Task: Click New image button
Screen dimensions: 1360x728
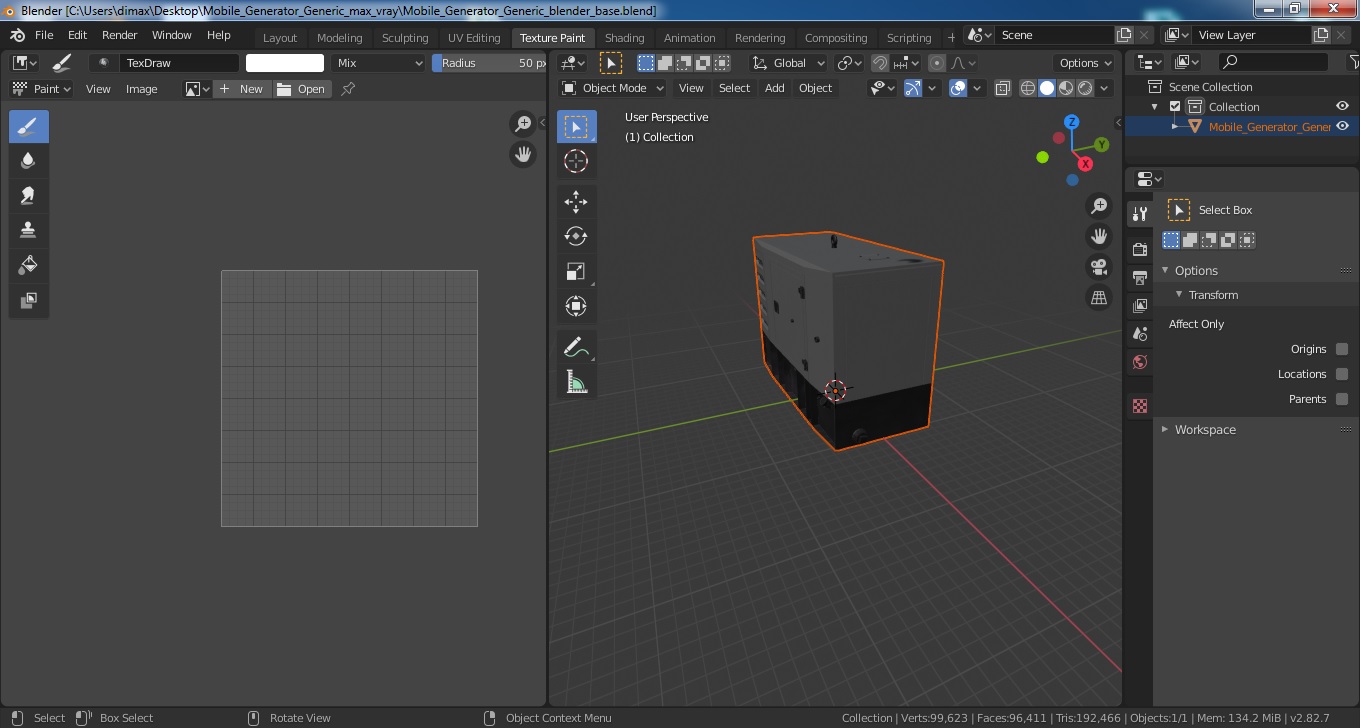Action: point(242,89)
